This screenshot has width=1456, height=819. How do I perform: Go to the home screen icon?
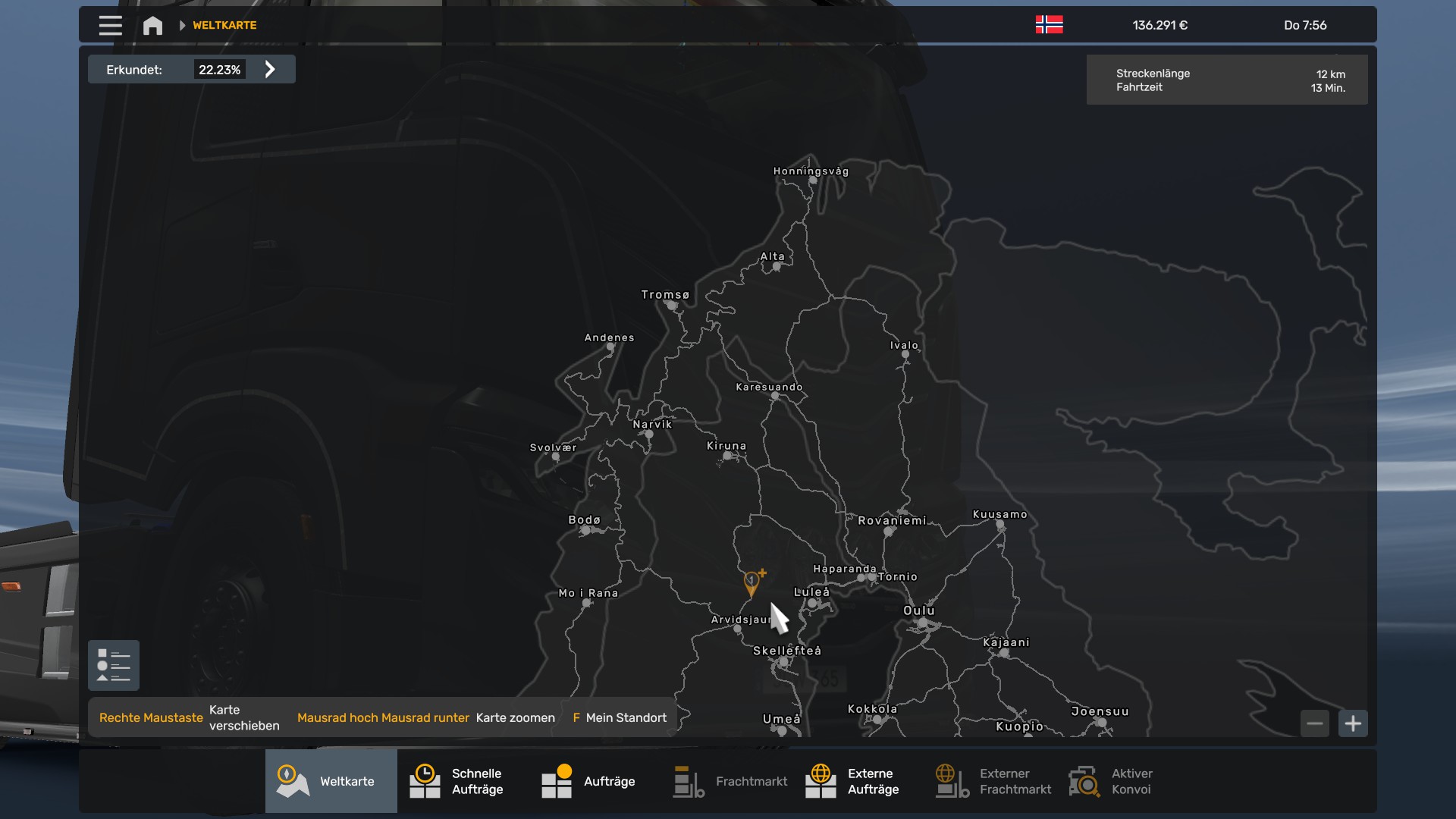click(x=152, y=26)
